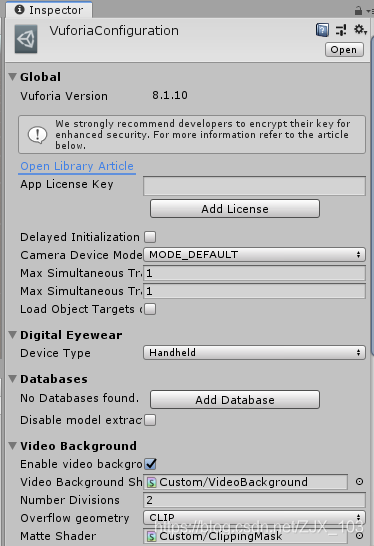
Task: Switch to the Inspector tab
Action: (x=49, y=10)
